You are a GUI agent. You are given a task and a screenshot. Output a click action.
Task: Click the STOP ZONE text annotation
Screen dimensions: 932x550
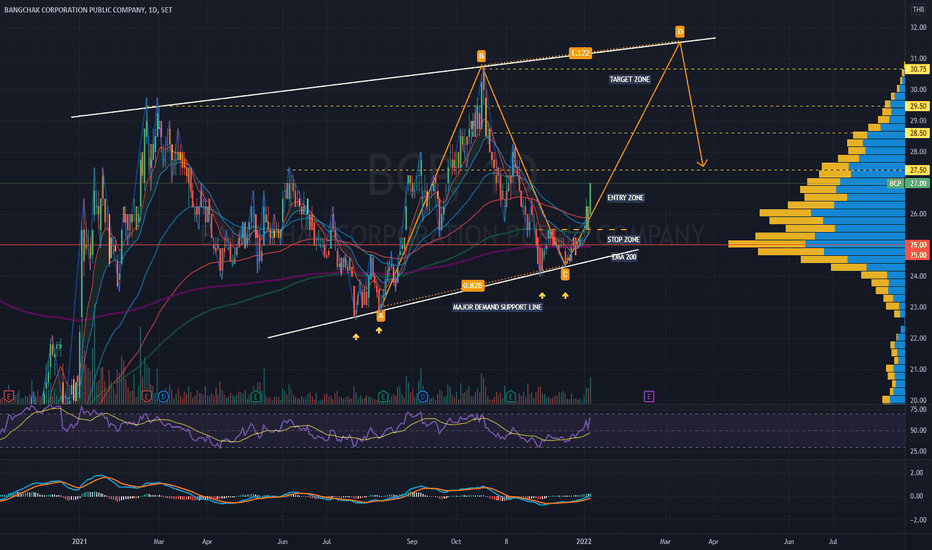click(624, 239)
